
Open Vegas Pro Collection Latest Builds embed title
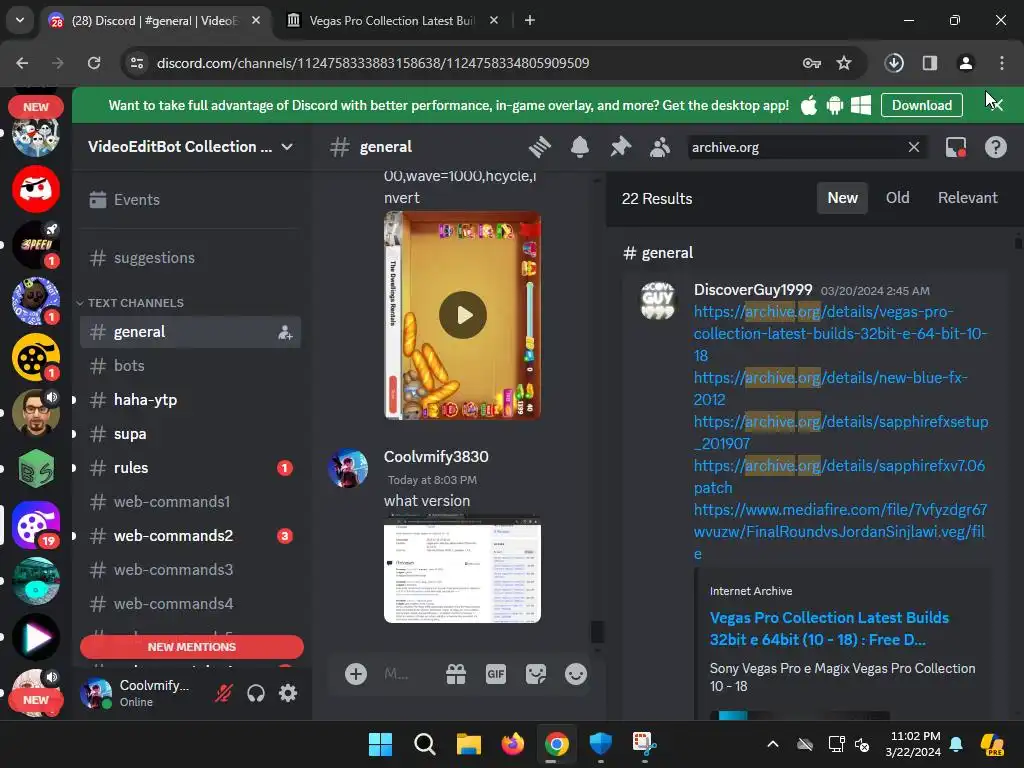tap(829, 628)
